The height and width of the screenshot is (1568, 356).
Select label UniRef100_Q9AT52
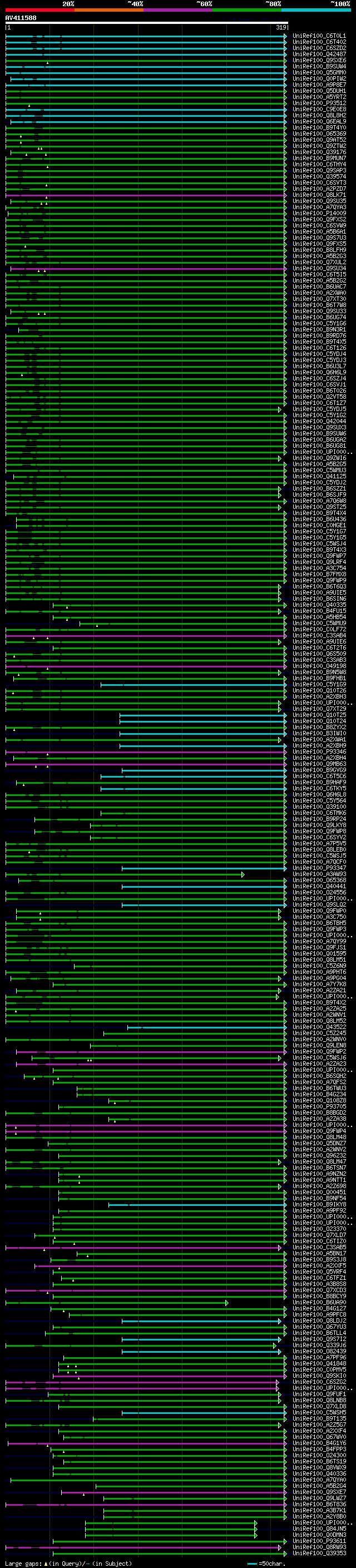(x=319, y=140)
